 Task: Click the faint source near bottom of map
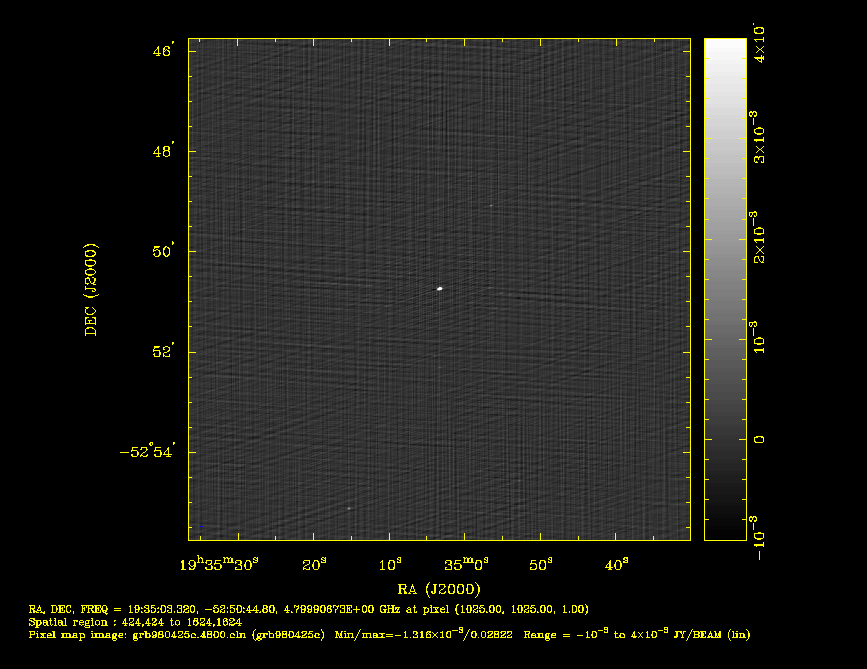point(349,508)
